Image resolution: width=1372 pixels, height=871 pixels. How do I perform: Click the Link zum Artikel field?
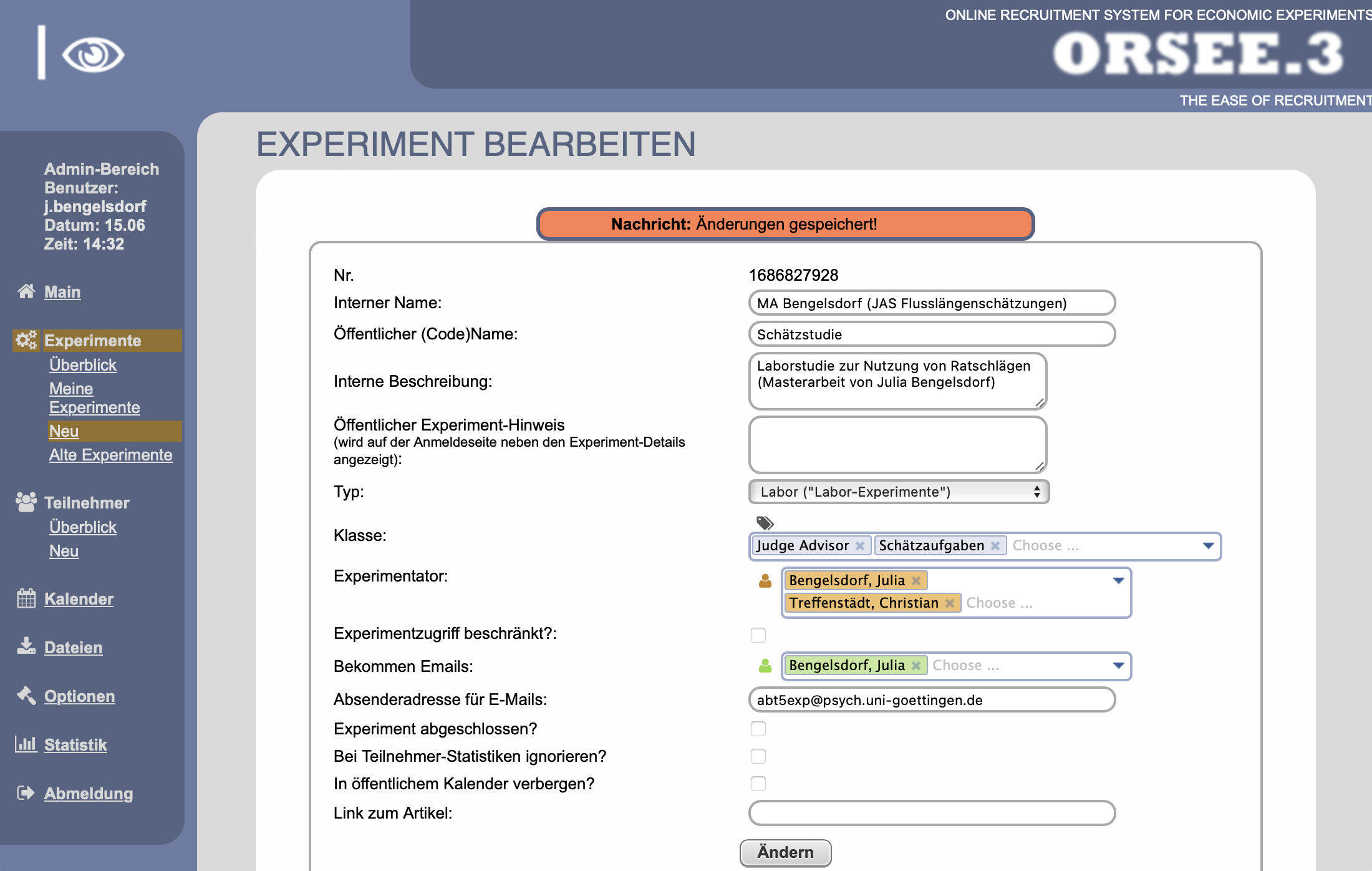(932, 813)
